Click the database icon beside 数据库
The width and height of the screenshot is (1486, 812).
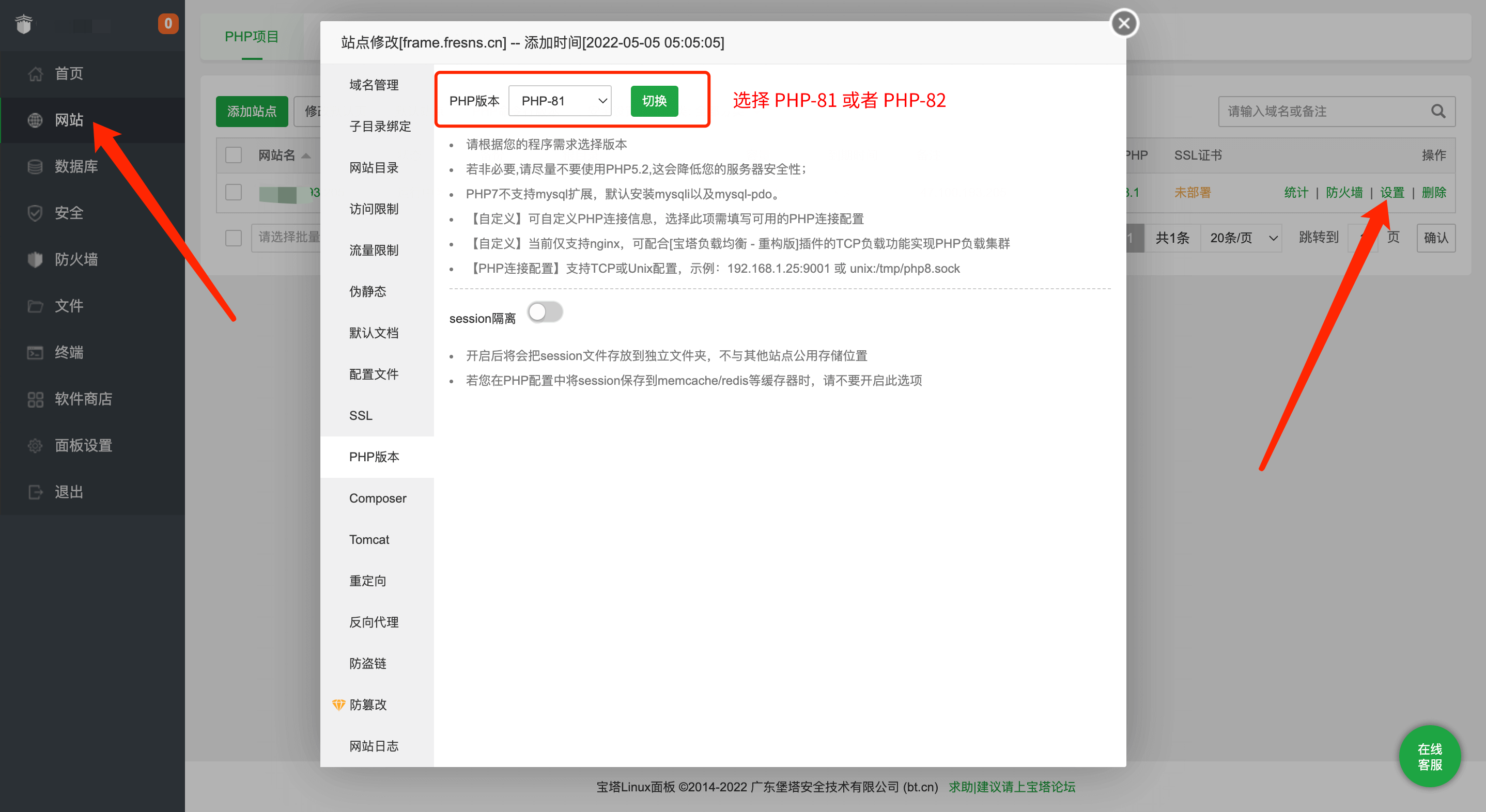click(x=35, y=167)
